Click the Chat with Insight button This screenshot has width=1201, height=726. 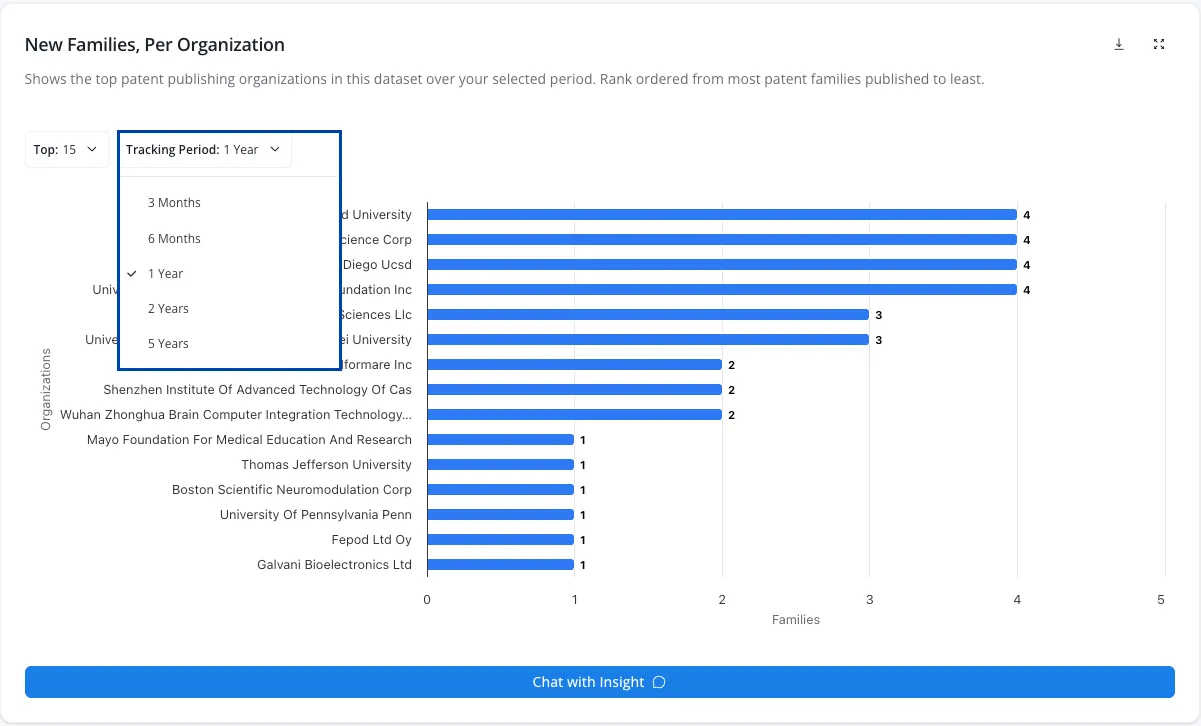pyautogui.click(x=600, y=682)
